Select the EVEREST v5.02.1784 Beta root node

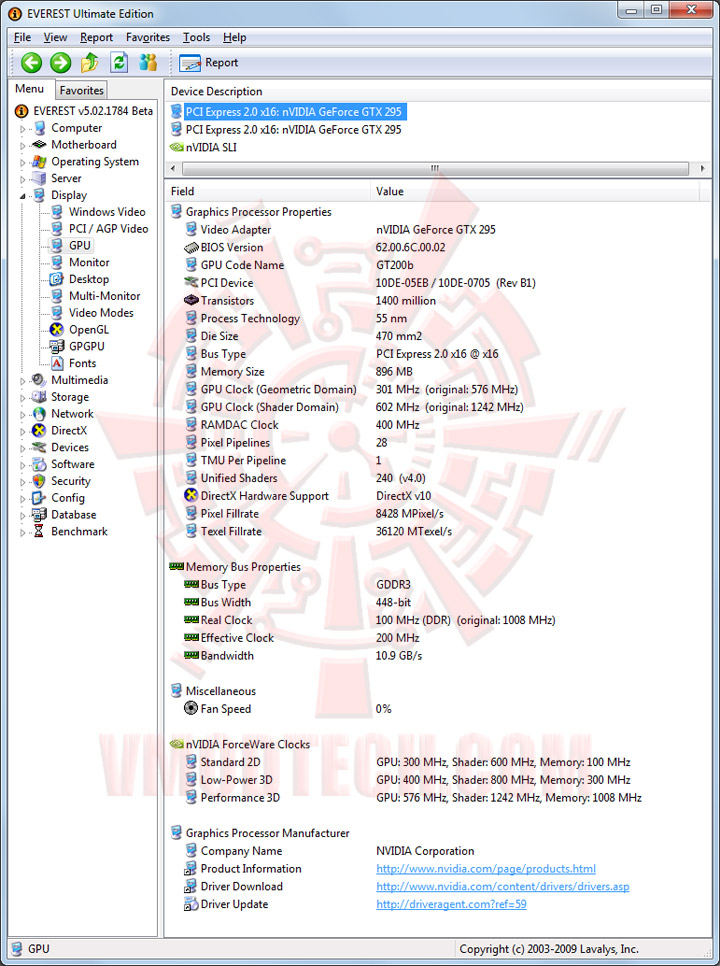tap(84, 112)
